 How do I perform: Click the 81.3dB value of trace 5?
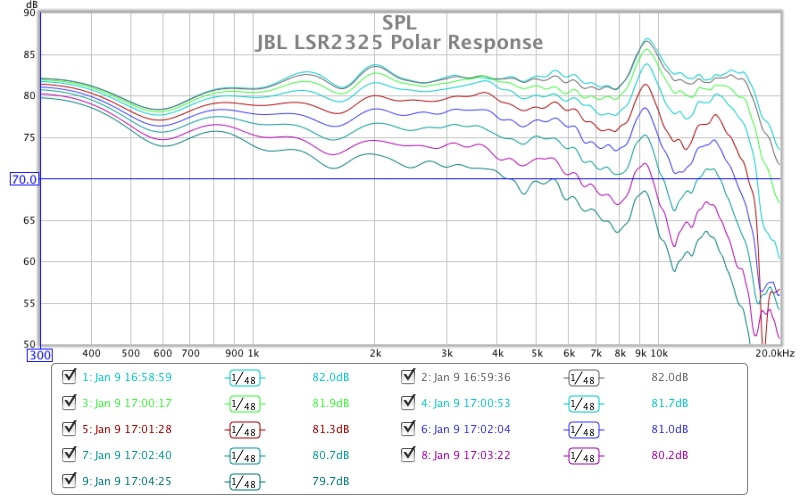tap(331, 429)
